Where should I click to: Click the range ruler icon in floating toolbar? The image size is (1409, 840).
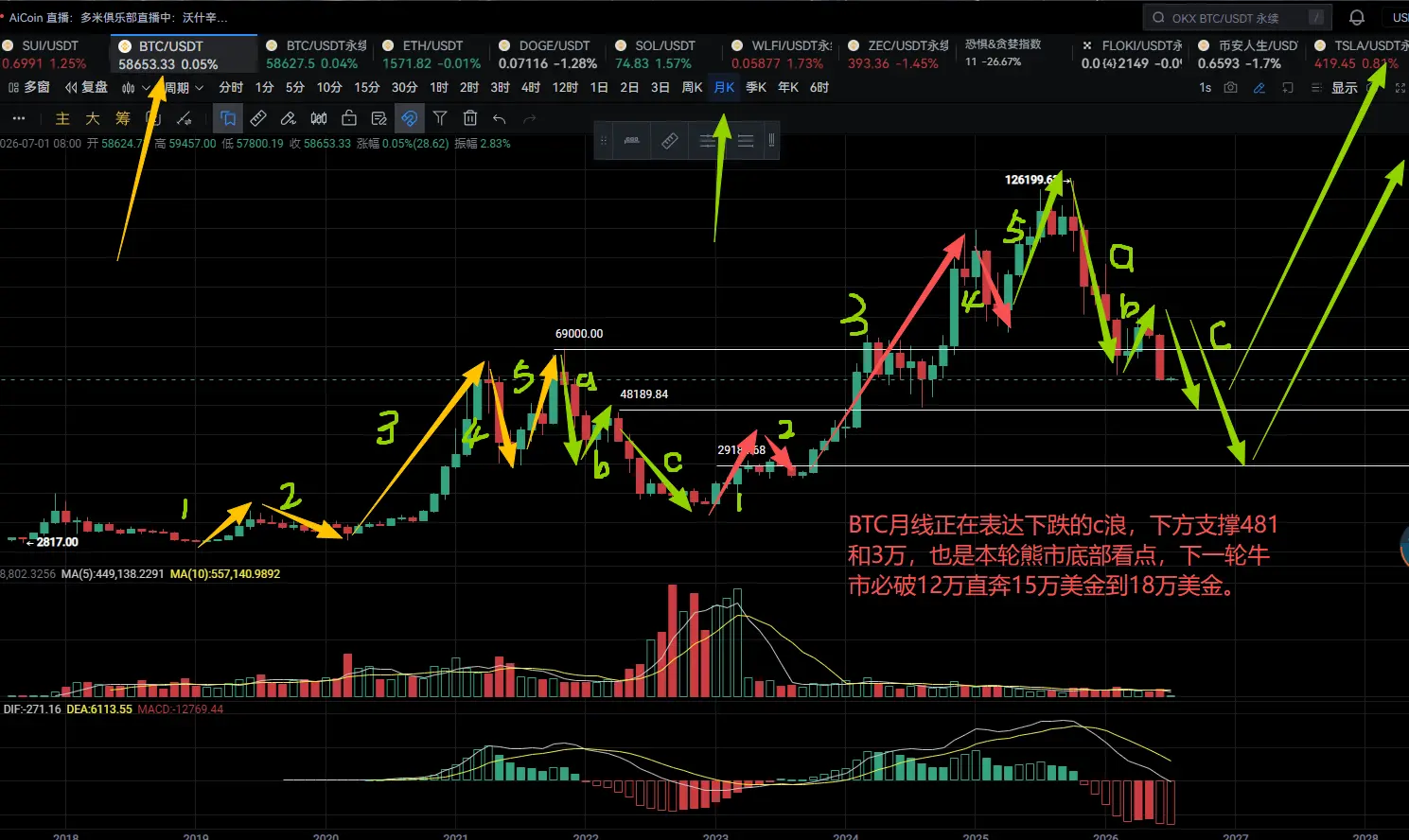[x=631, y=140]
